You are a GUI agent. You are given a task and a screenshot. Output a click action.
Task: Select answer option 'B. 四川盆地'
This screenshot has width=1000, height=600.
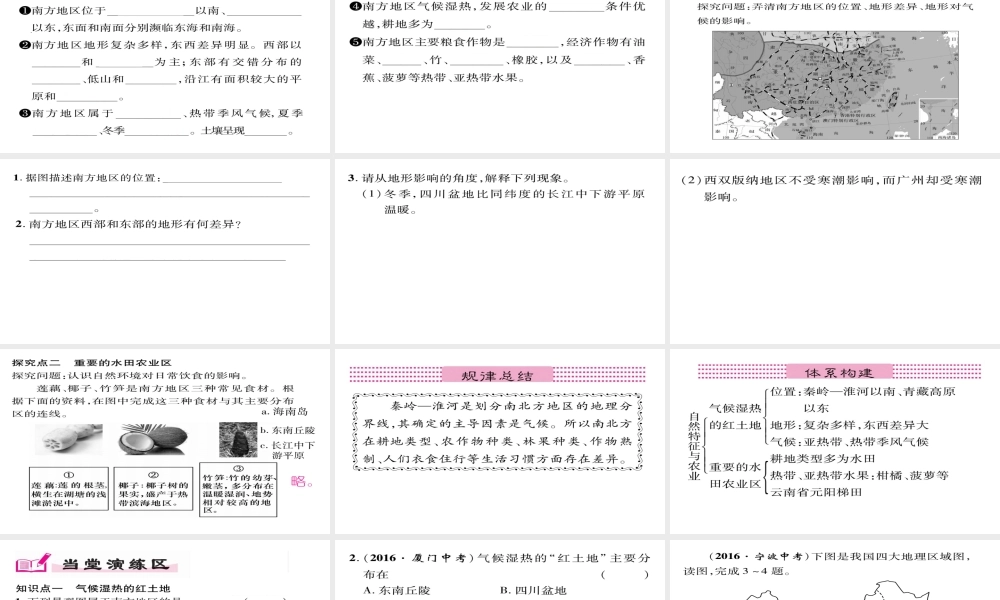pos(533,590)
